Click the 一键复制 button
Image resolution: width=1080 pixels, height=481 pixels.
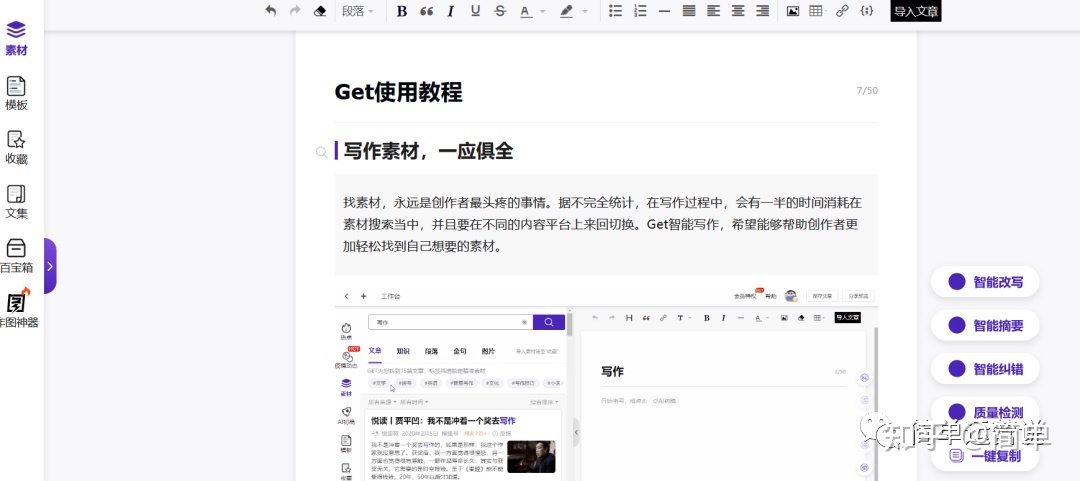tap(985, 456)
